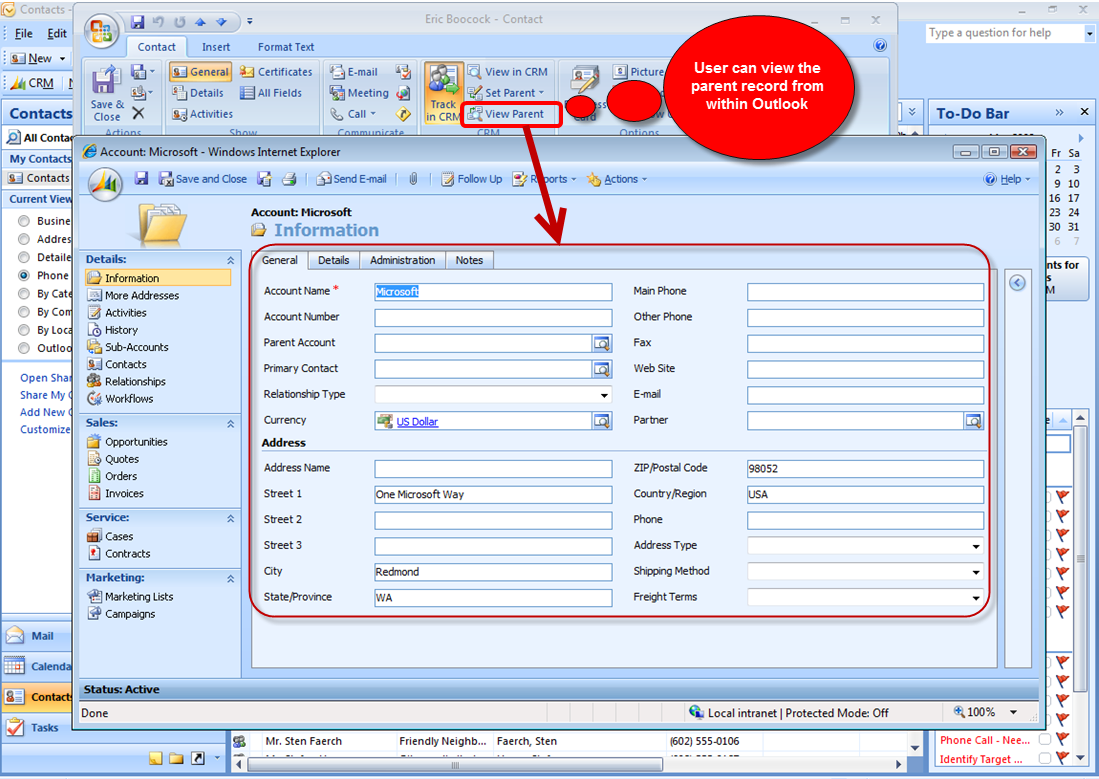Select the By Loca view radio button

coord(24,330)
